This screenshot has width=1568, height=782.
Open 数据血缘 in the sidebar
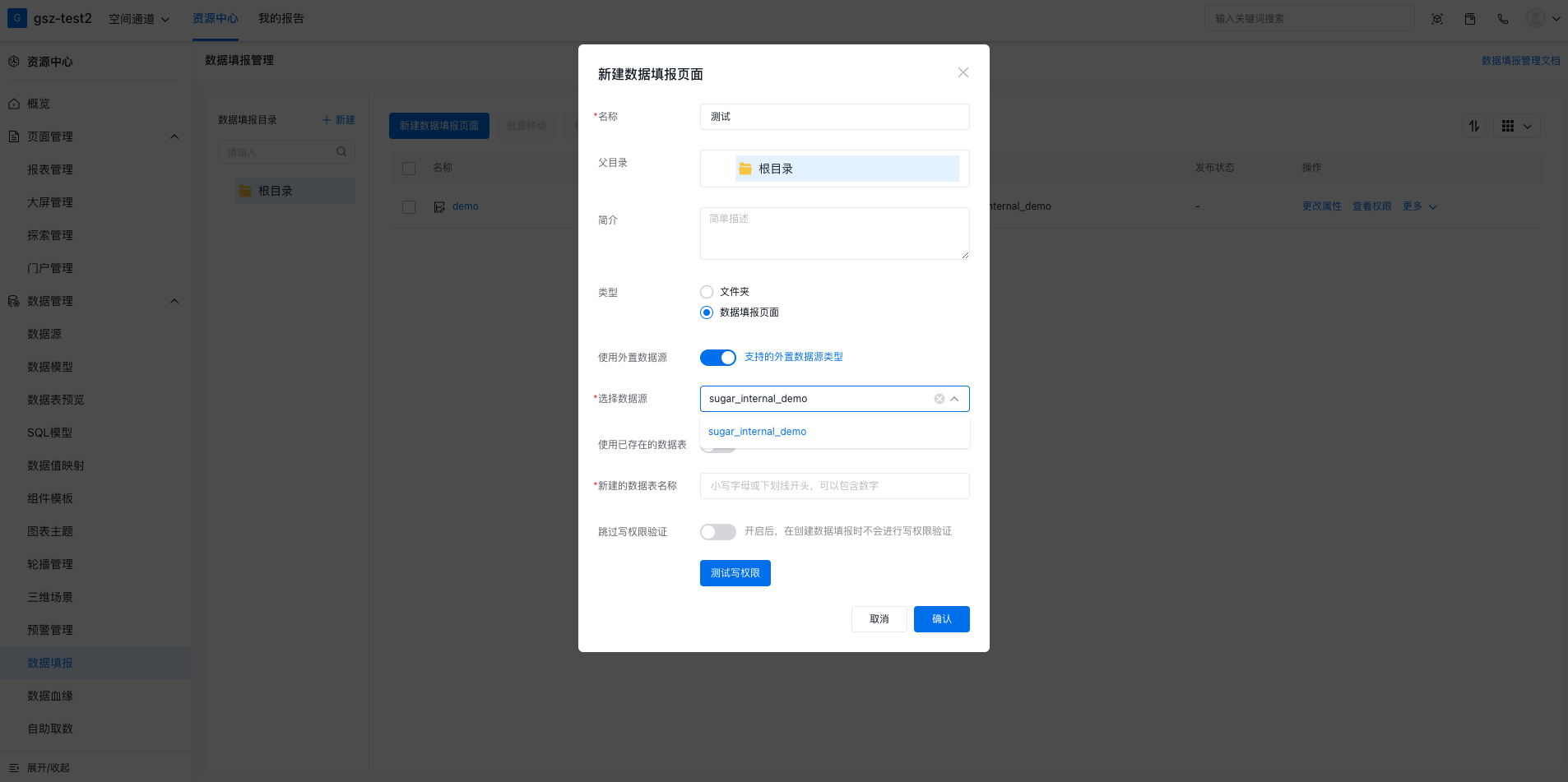(x=50, y=696)
